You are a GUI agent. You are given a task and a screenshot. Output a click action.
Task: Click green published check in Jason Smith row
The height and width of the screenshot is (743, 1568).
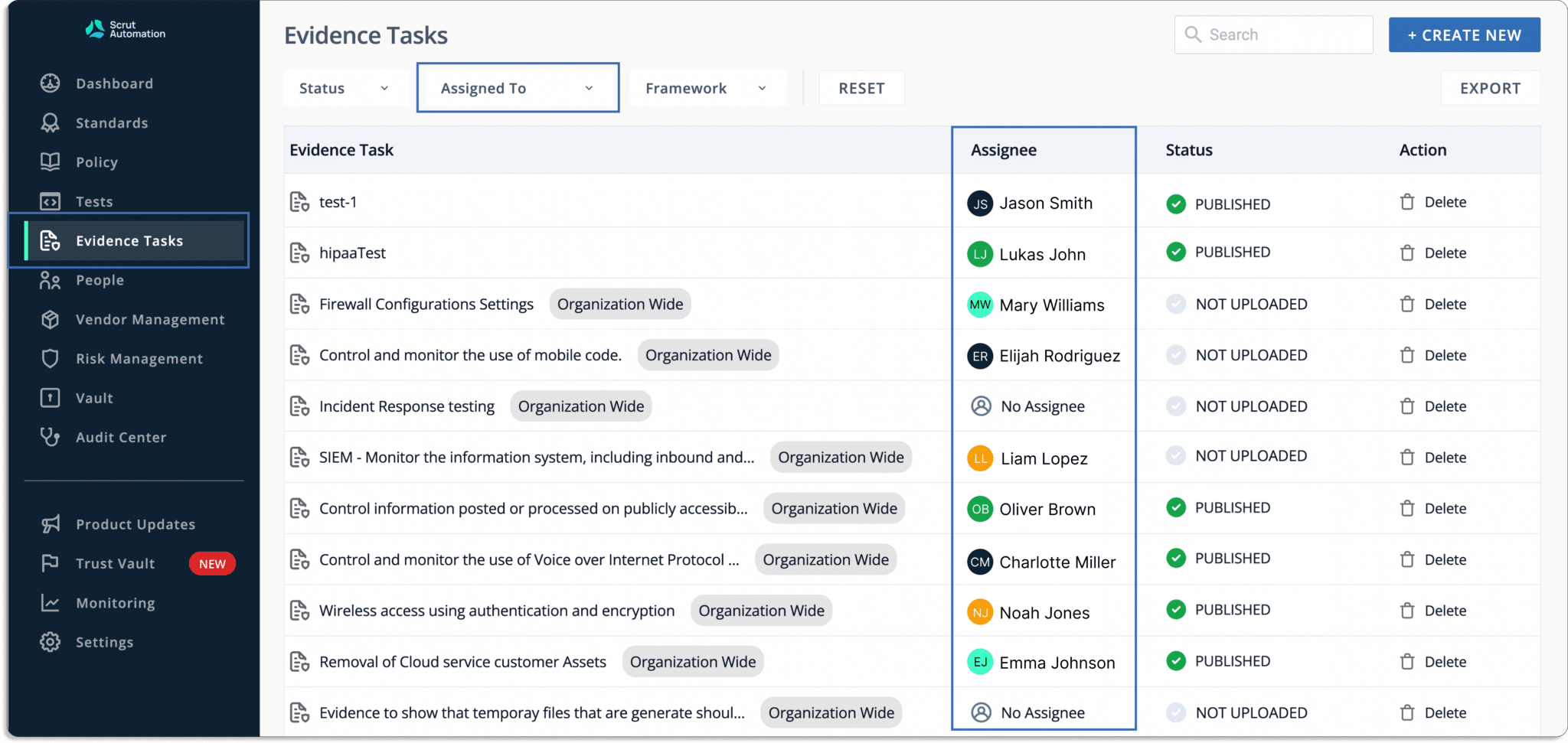click(1176, 204)
